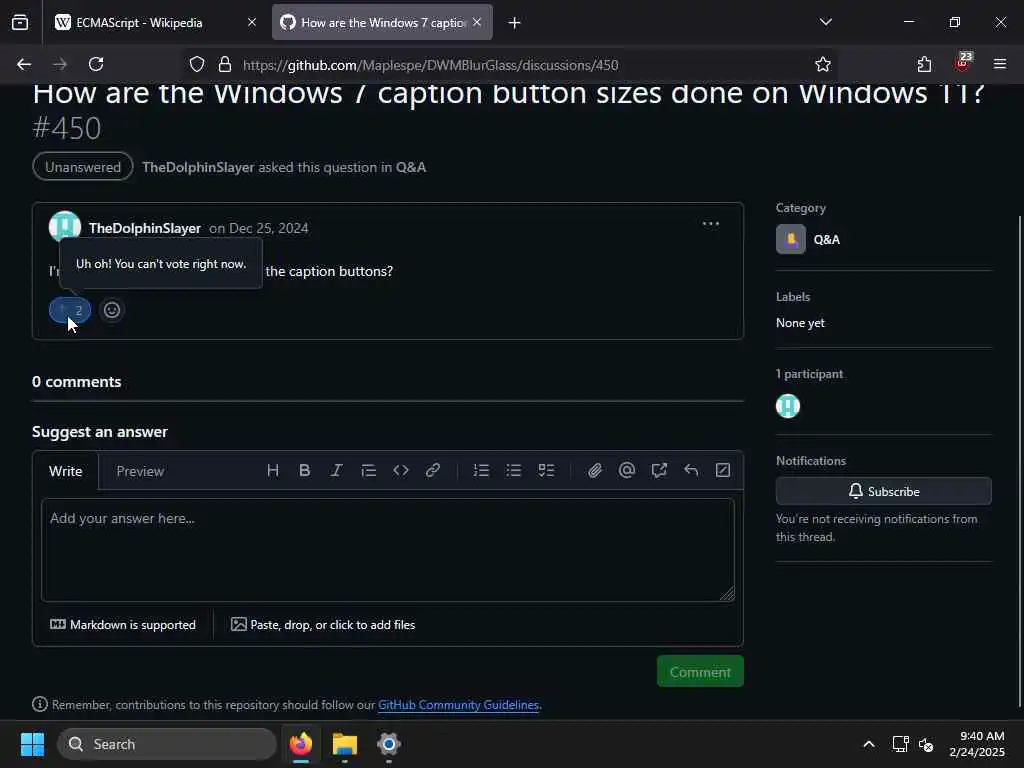
Task: Click Paste, drop, or click to add files
Action: pos(323,625)
